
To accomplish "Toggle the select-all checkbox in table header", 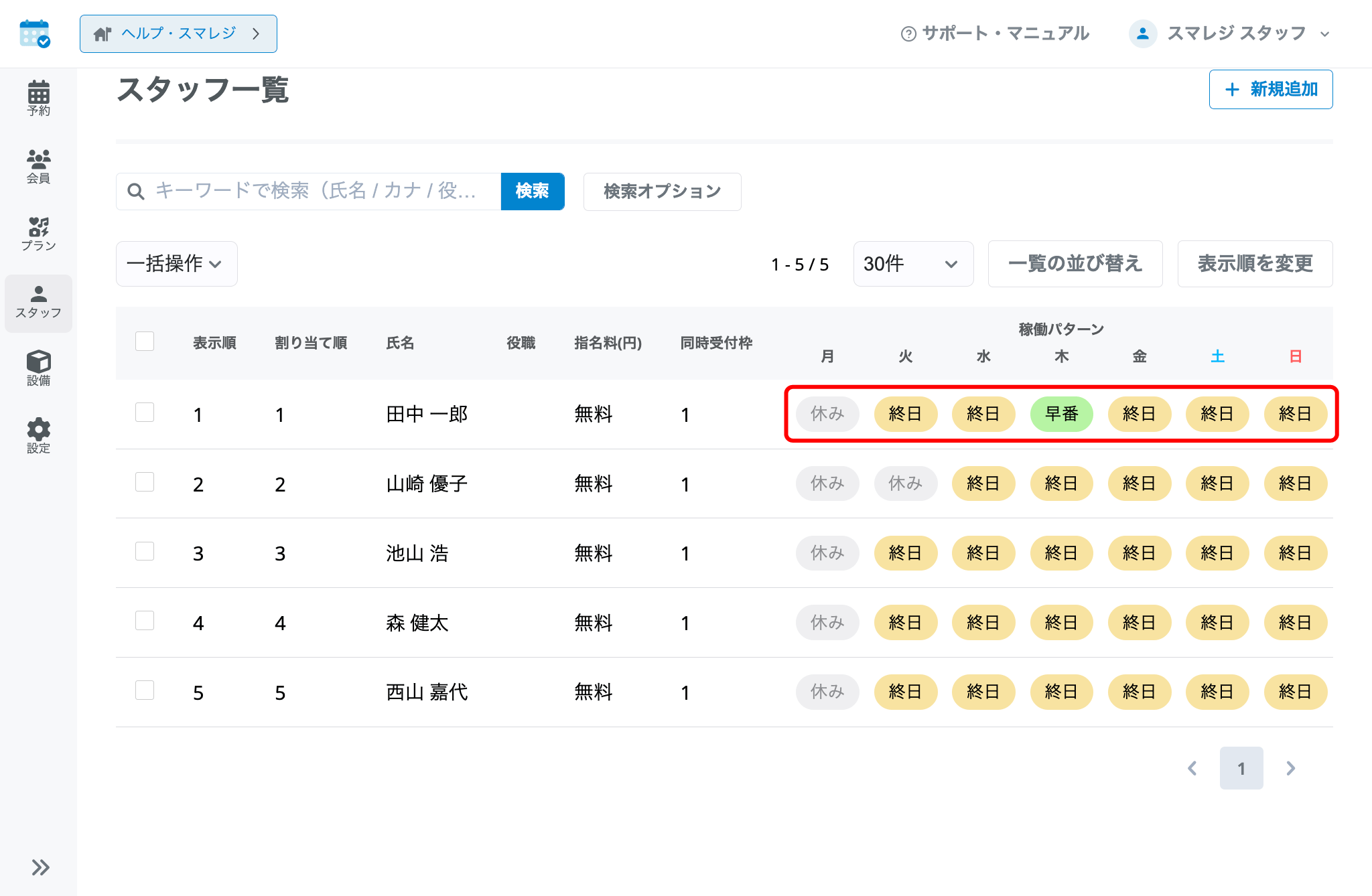I will tap(145, 342).
